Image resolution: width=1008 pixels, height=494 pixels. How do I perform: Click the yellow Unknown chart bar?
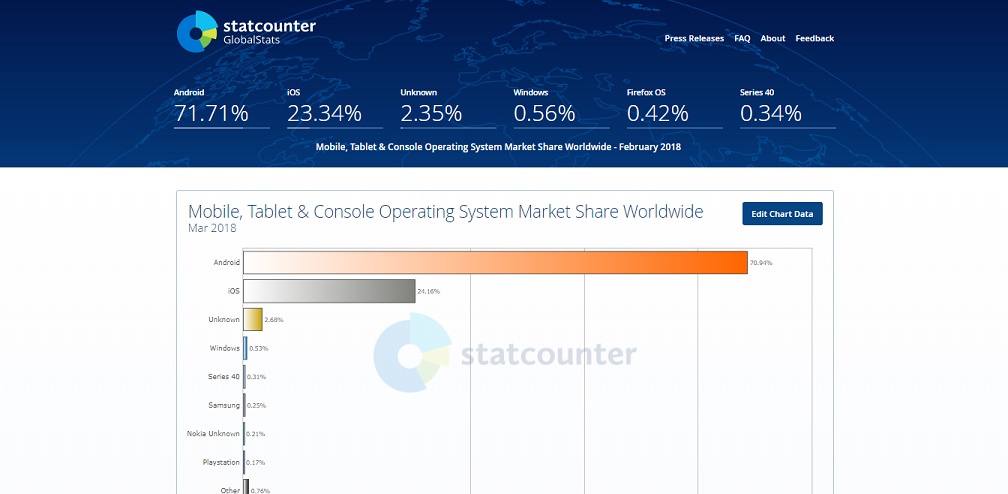tap(253, 319)
